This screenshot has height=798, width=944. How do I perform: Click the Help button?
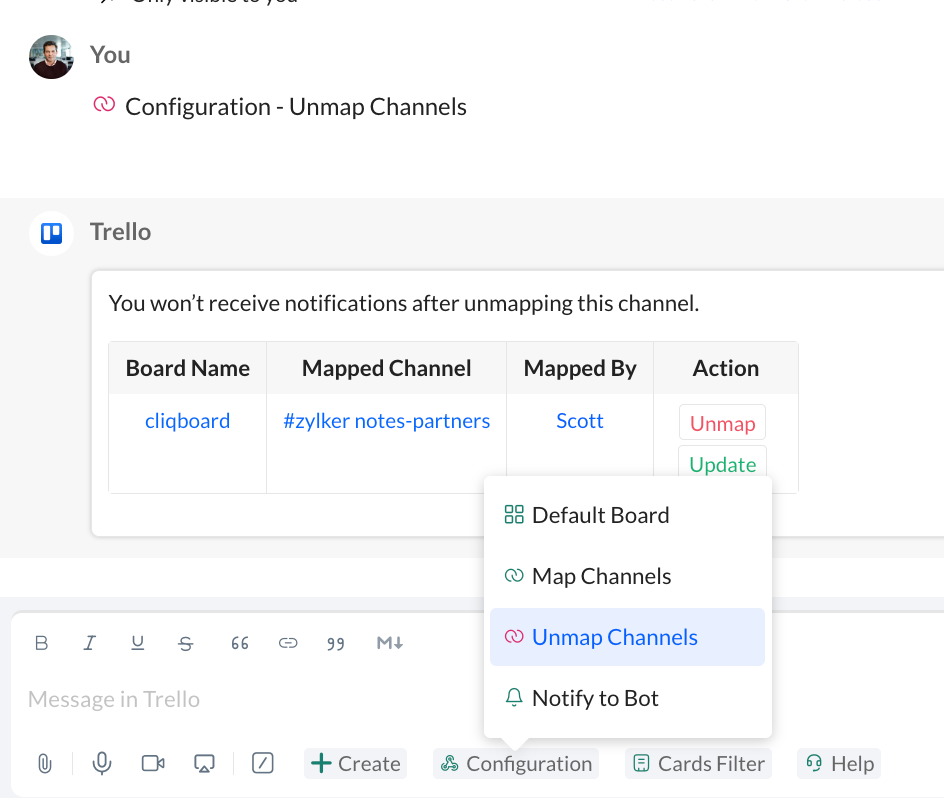839,764
